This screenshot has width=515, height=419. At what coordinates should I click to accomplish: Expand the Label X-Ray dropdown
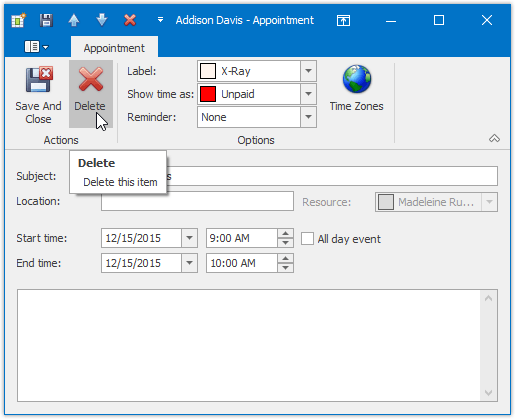pos(308,71)
